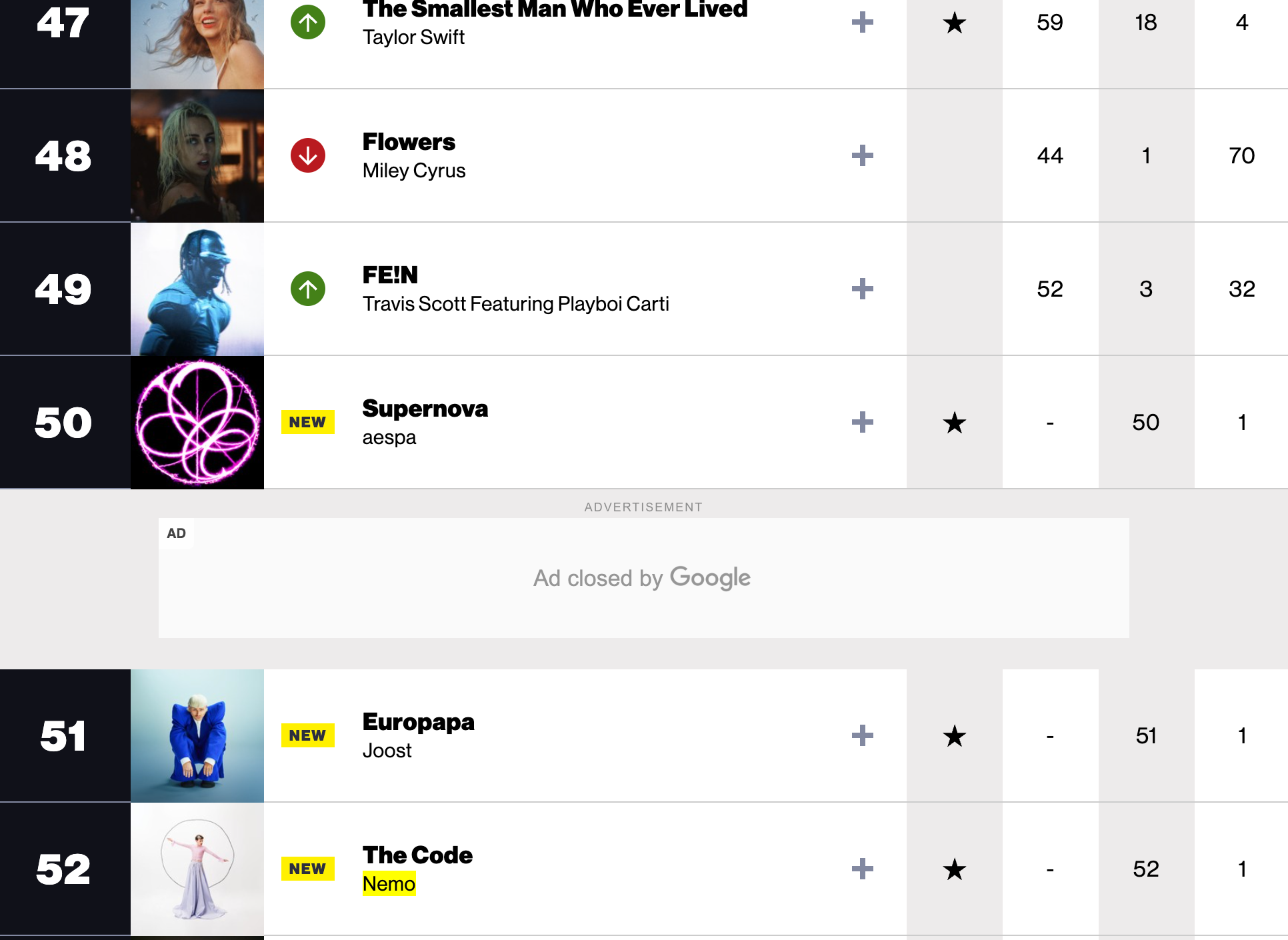Viewport: 1288px width, 940px height.
Task: Expand the Flowers row with plus icon
Action: click(x=862, y=155)
